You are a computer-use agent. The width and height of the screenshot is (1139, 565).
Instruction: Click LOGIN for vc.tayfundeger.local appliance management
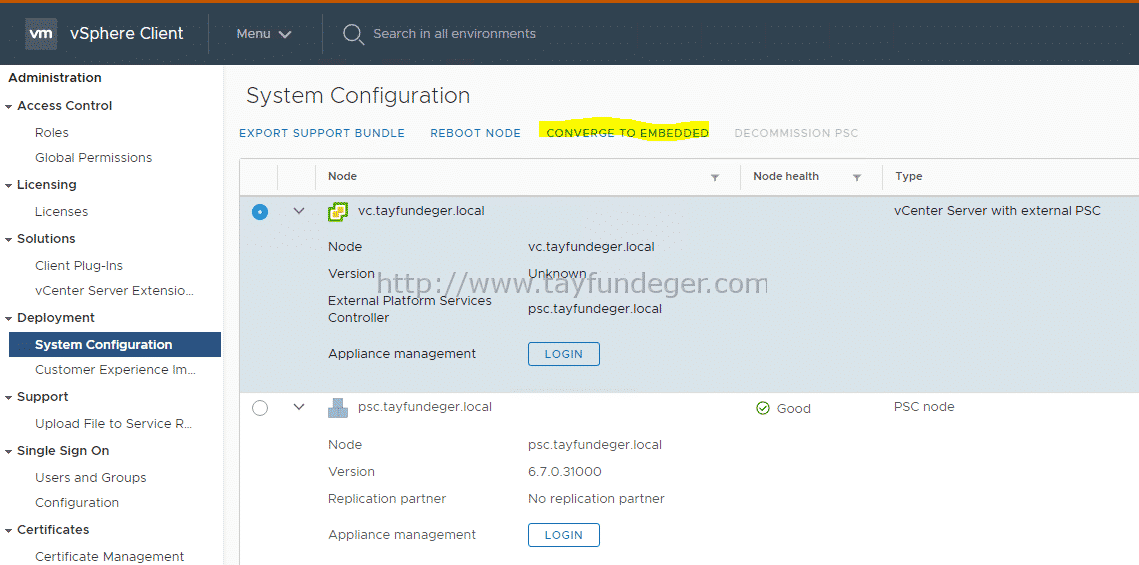[564, 354]
